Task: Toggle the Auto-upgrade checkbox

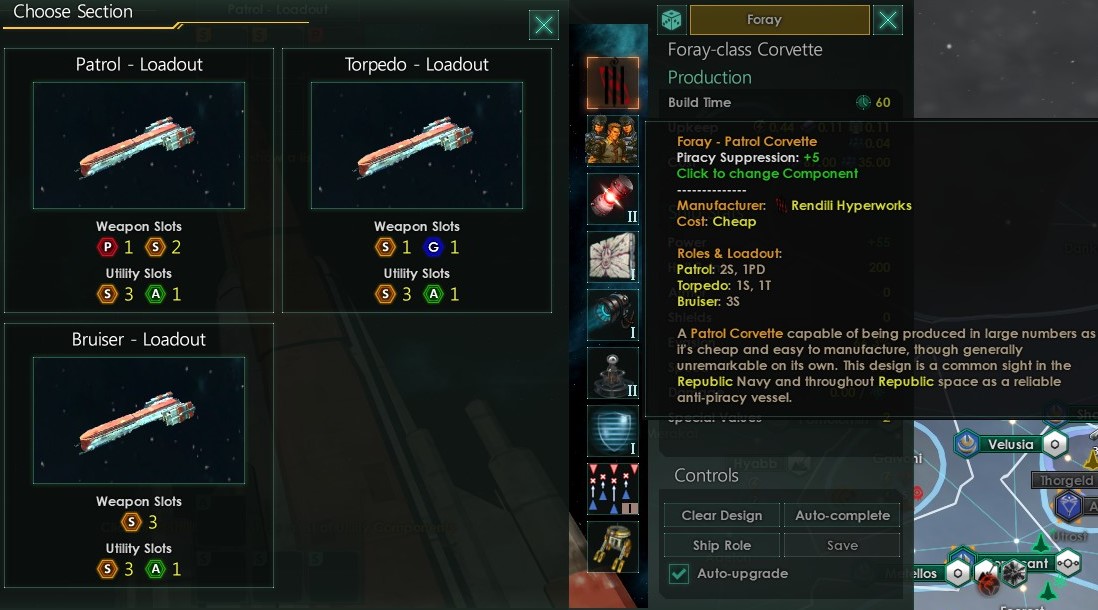Action: 679,574
